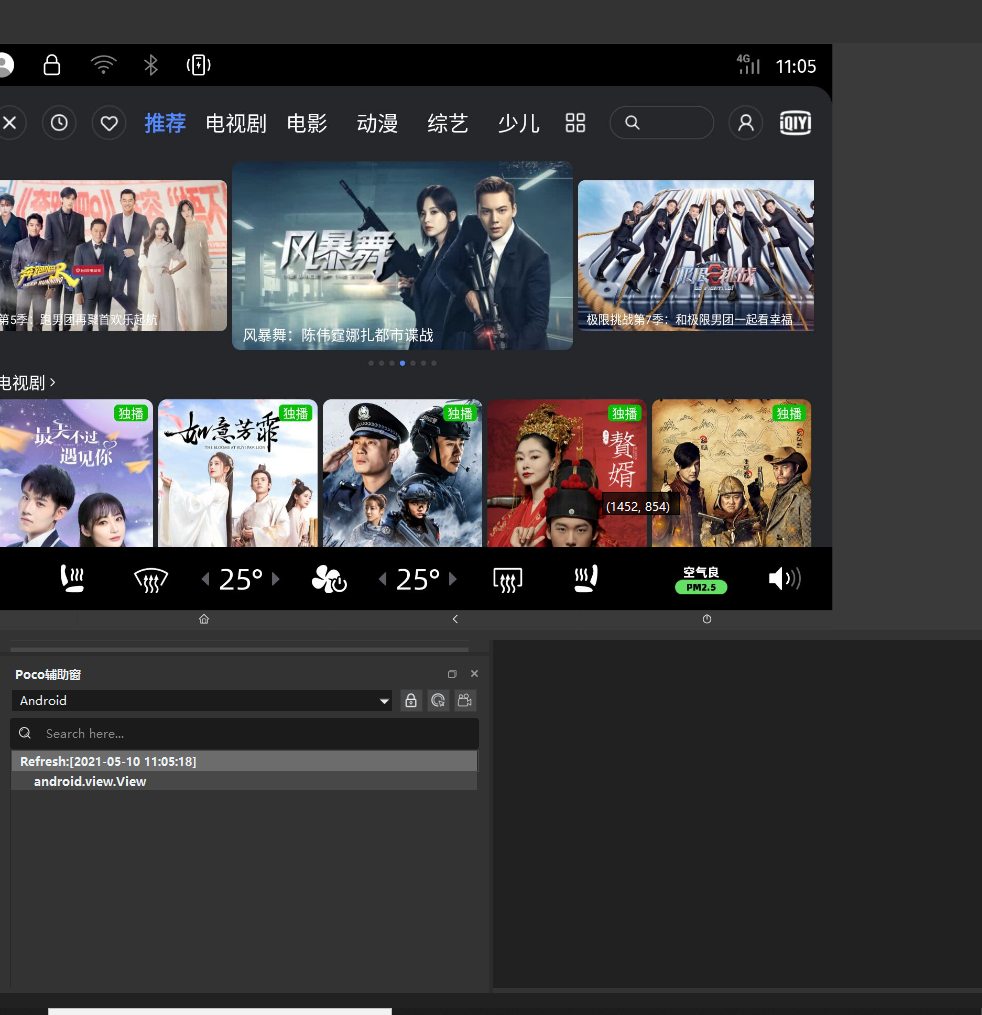
Task: Open the 赘婿 drama poster
Action: (x=567, y=473)
